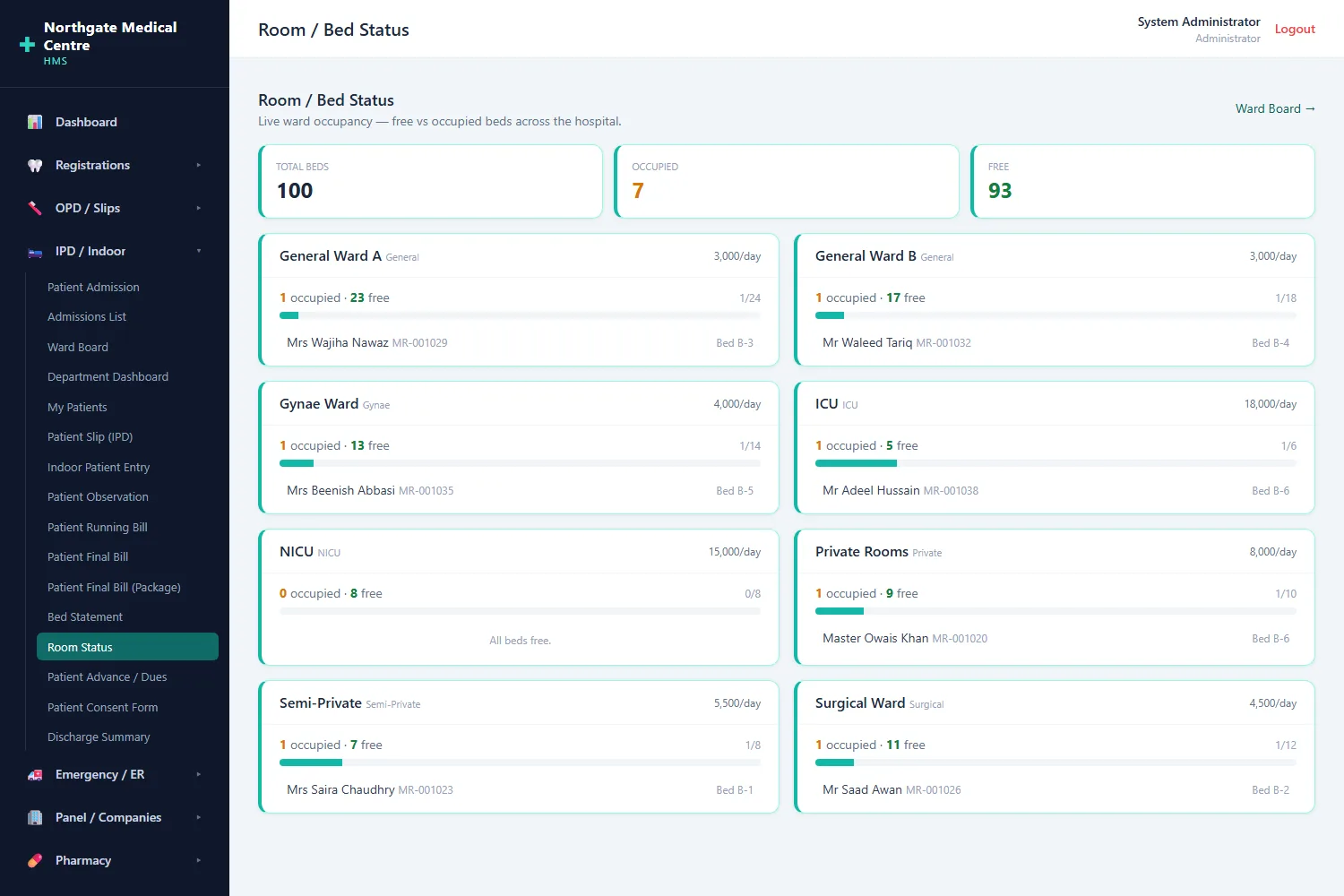Collapse the IPD / Indoor section arrow
Screen dimensions: 1344x896
click(199, 251)
